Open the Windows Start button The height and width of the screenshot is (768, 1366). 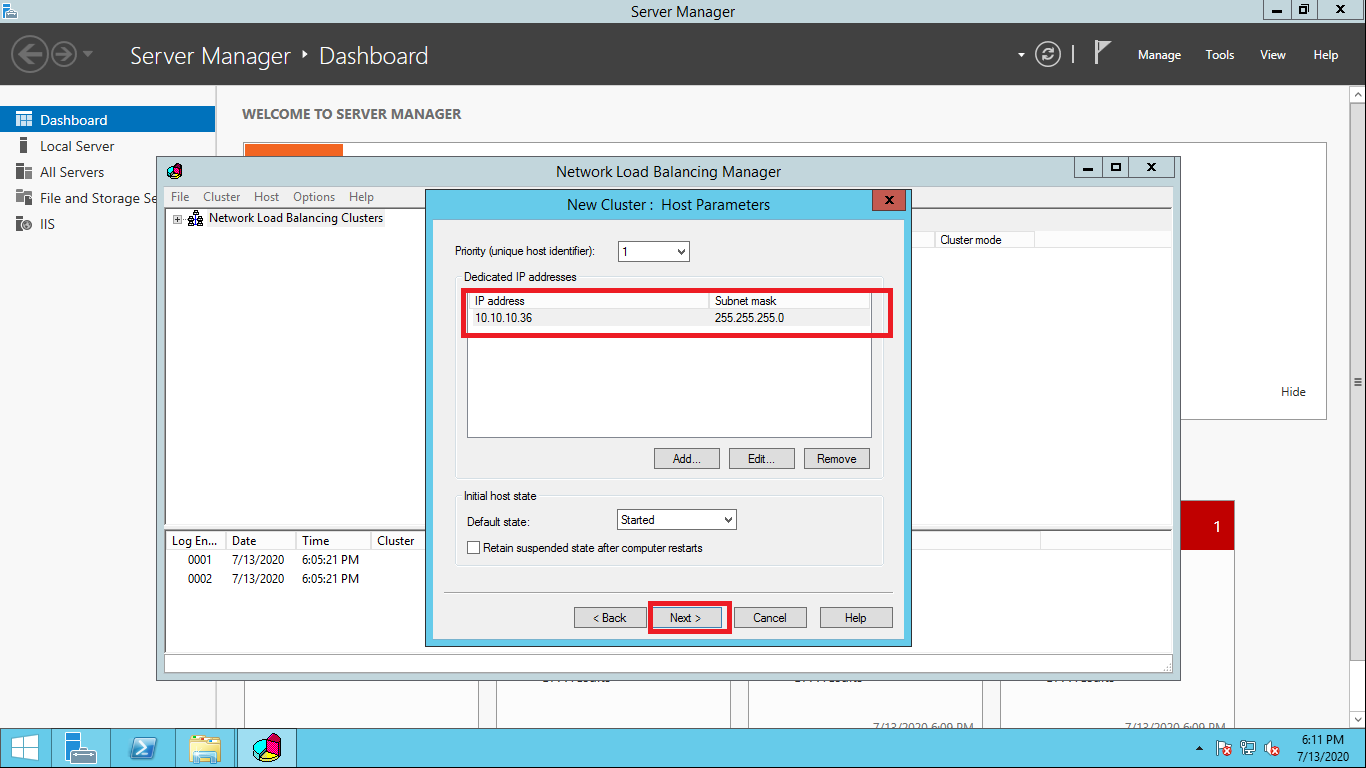(25, 748)
